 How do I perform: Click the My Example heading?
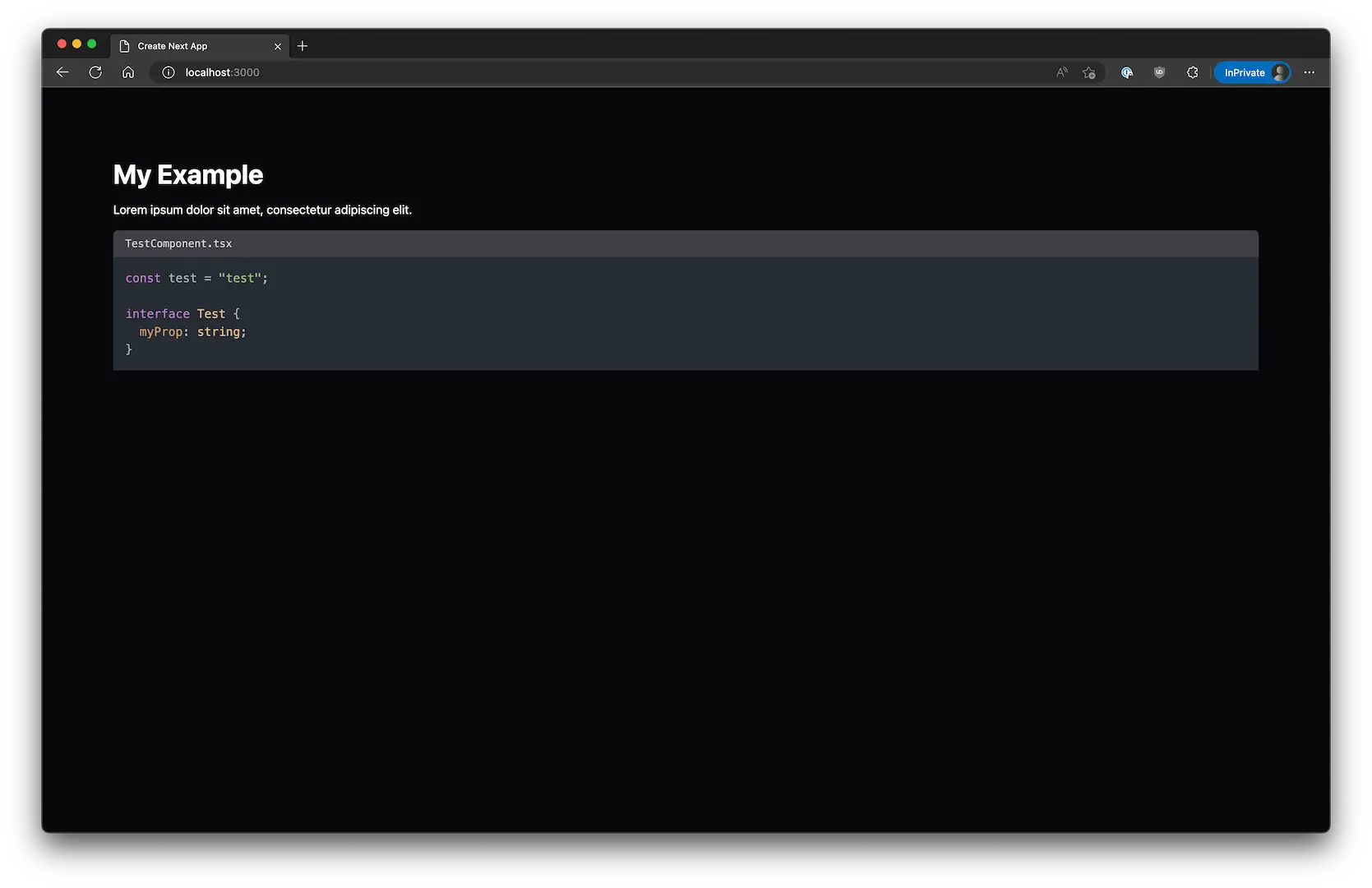tap(188, 174)
